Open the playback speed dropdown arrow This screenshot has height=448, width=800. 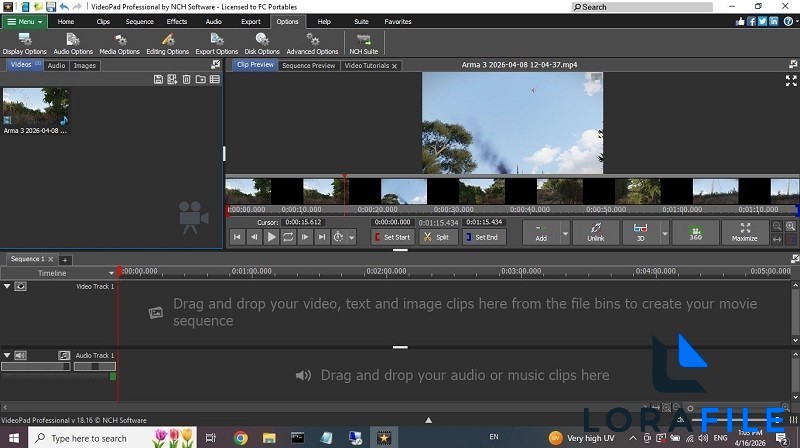[x=352, y=237]
